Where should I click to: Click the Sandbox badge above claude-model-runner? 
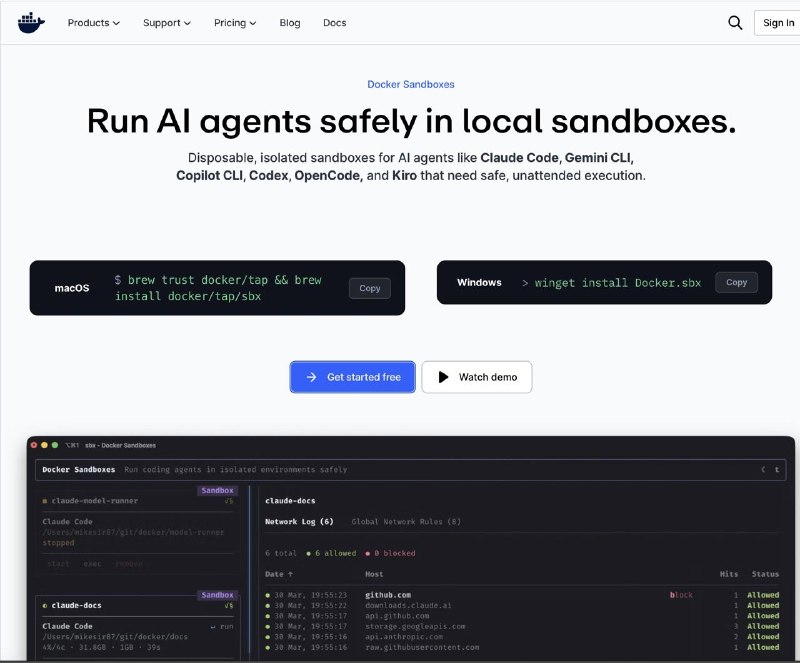coord(217,490)
